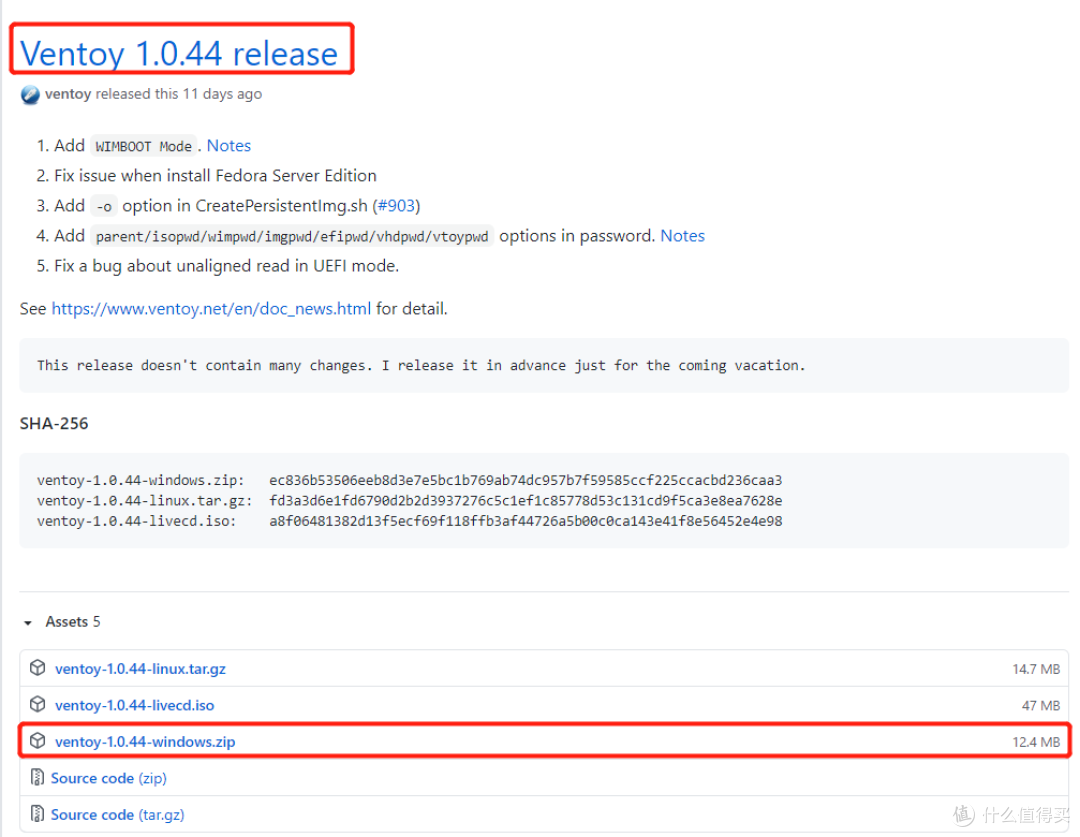Collapse the Assets list using the triangle
Screen dimensions: 1080x837
[x=27, y=623]
